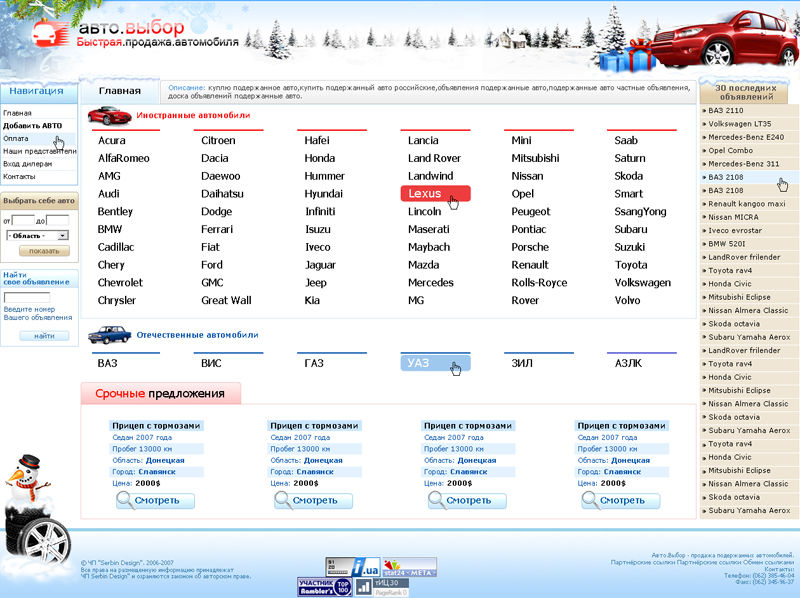The height and width of the screenshot is (598, 800).
Task: Choose the Volkswagen brand link
Action: point(643,283)
